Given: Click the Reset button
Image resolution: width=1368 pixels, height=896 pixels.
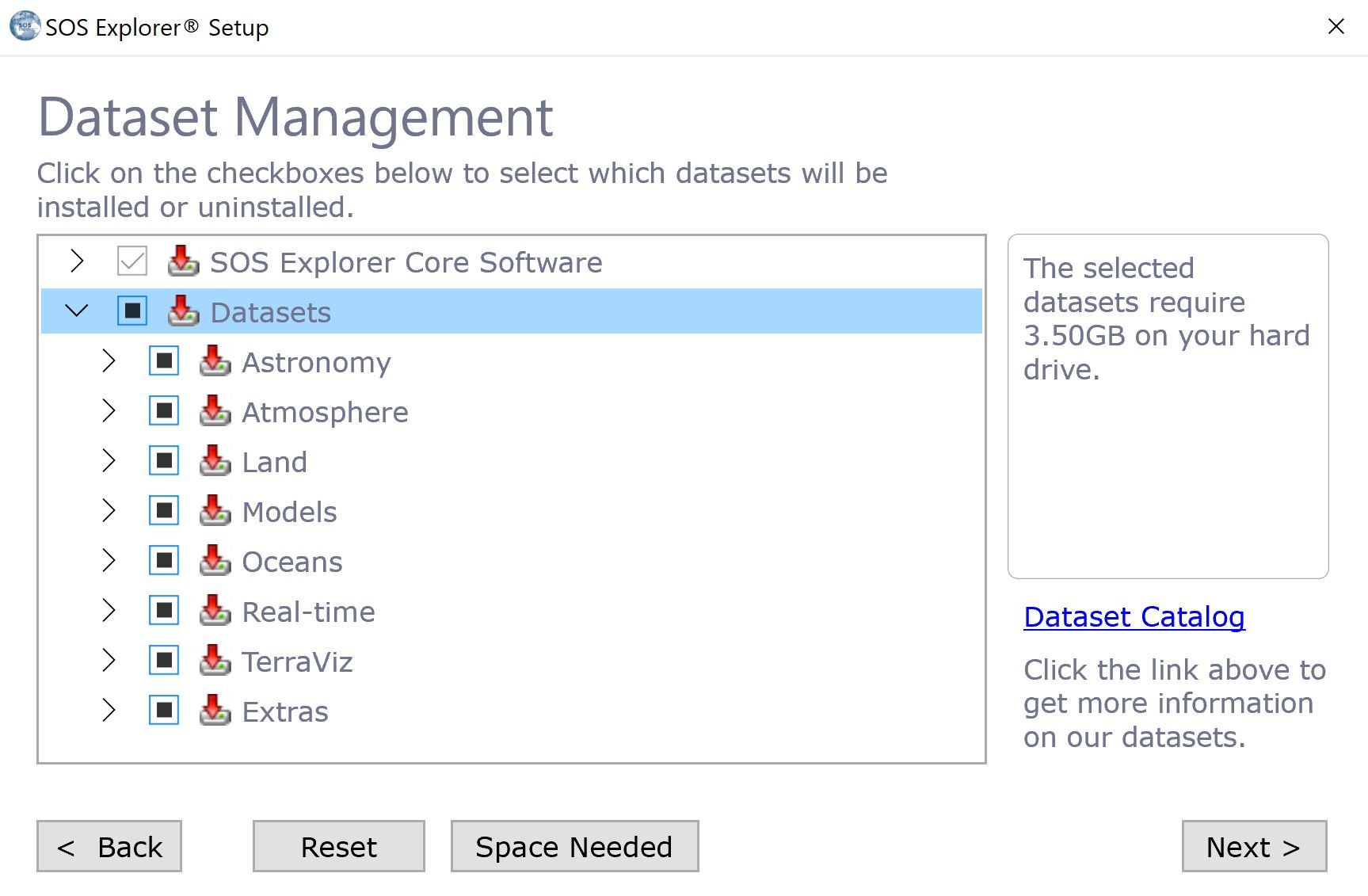Looking at the screenshot, I should [x=339, y=846].
